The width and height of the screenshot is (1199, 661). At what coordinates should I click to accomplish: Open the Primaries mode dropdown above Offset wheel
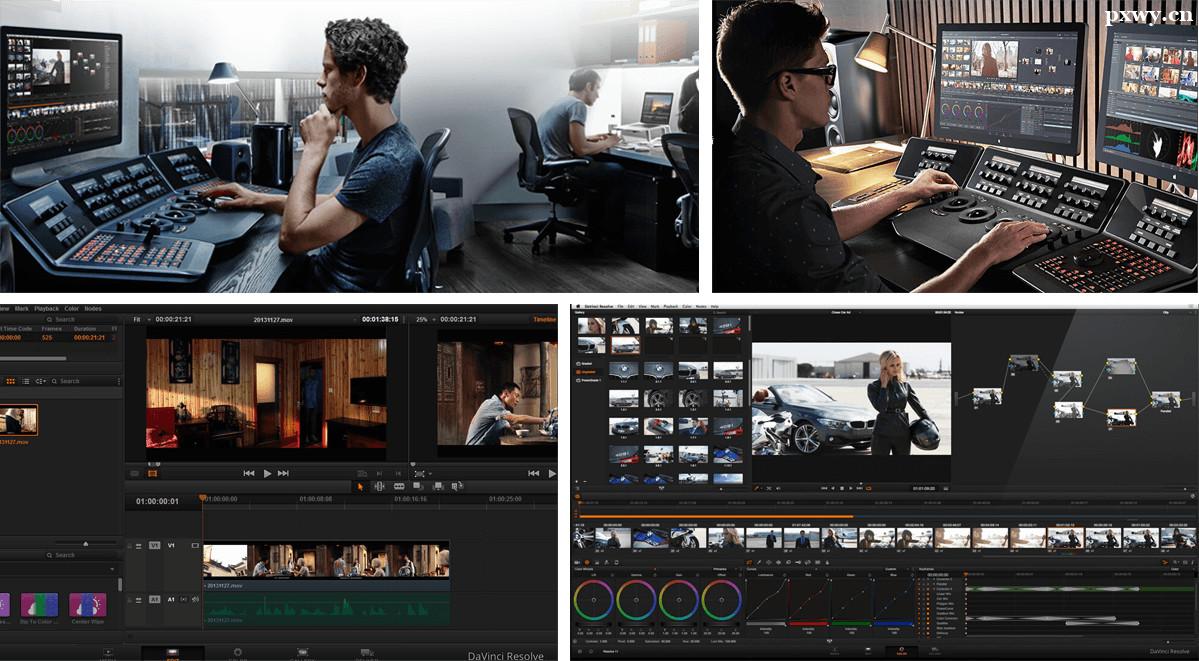click(x=726, y=570)
